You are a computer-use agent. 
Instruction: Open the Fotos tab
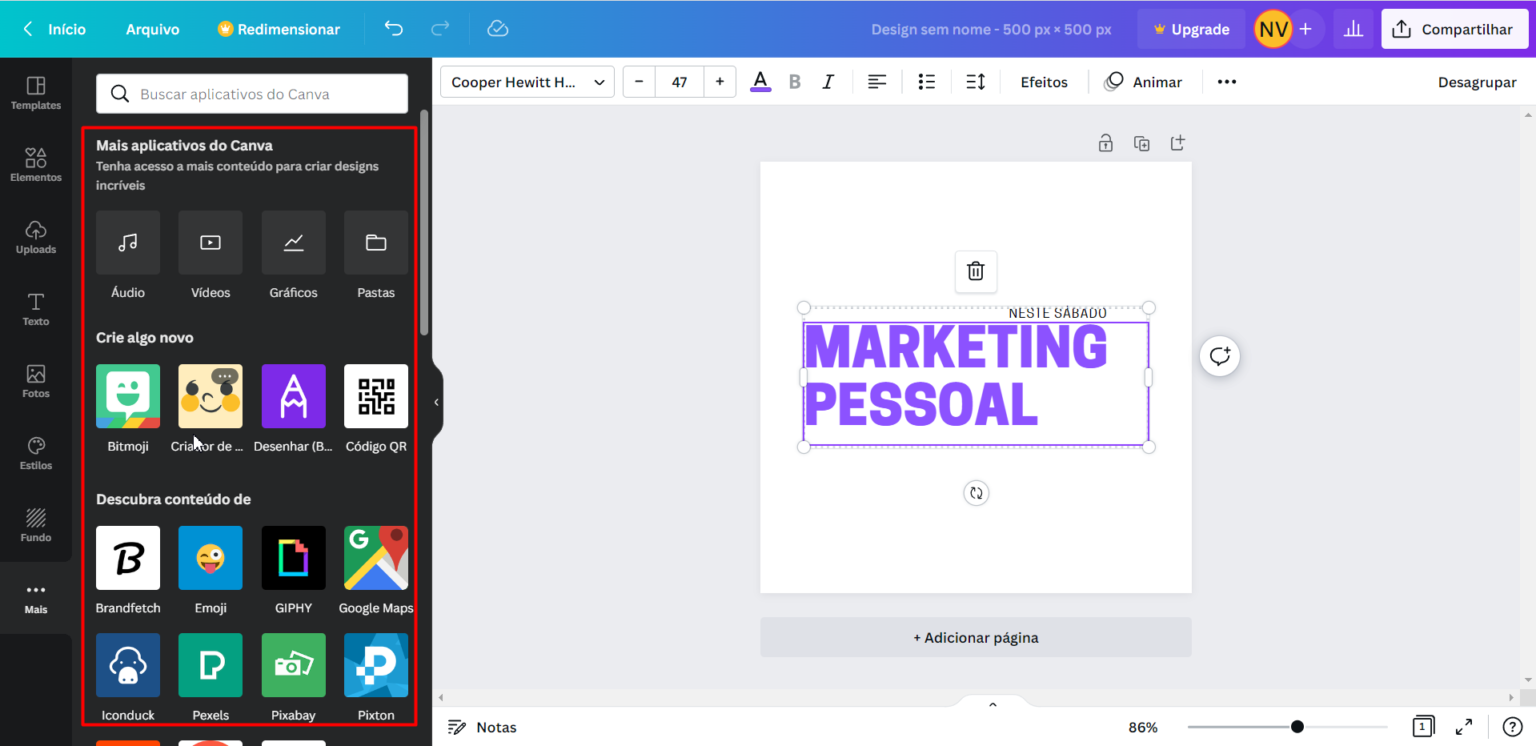coord(36,381)
